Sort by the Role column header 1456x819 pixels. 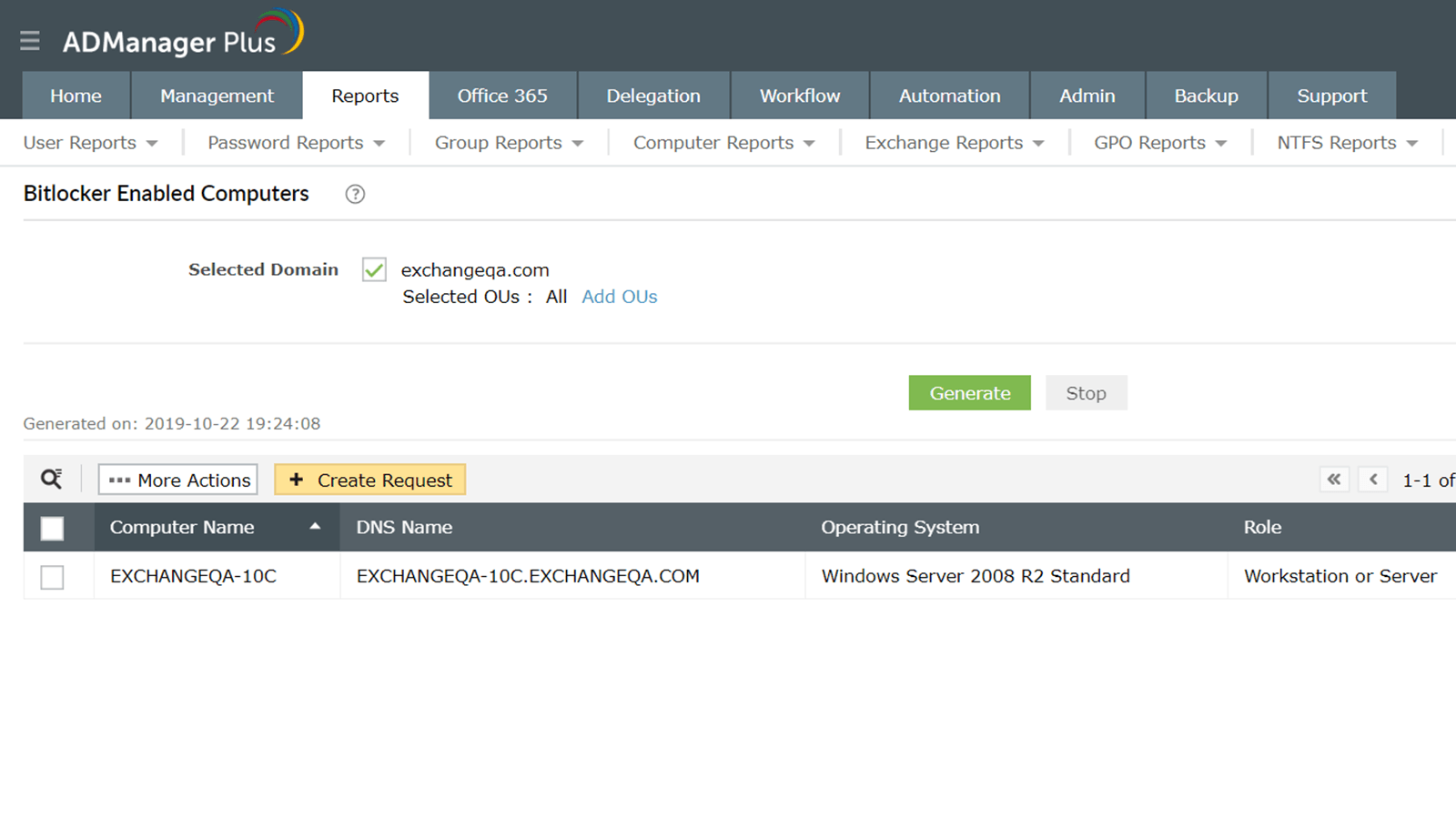[x=1263, y=527]
